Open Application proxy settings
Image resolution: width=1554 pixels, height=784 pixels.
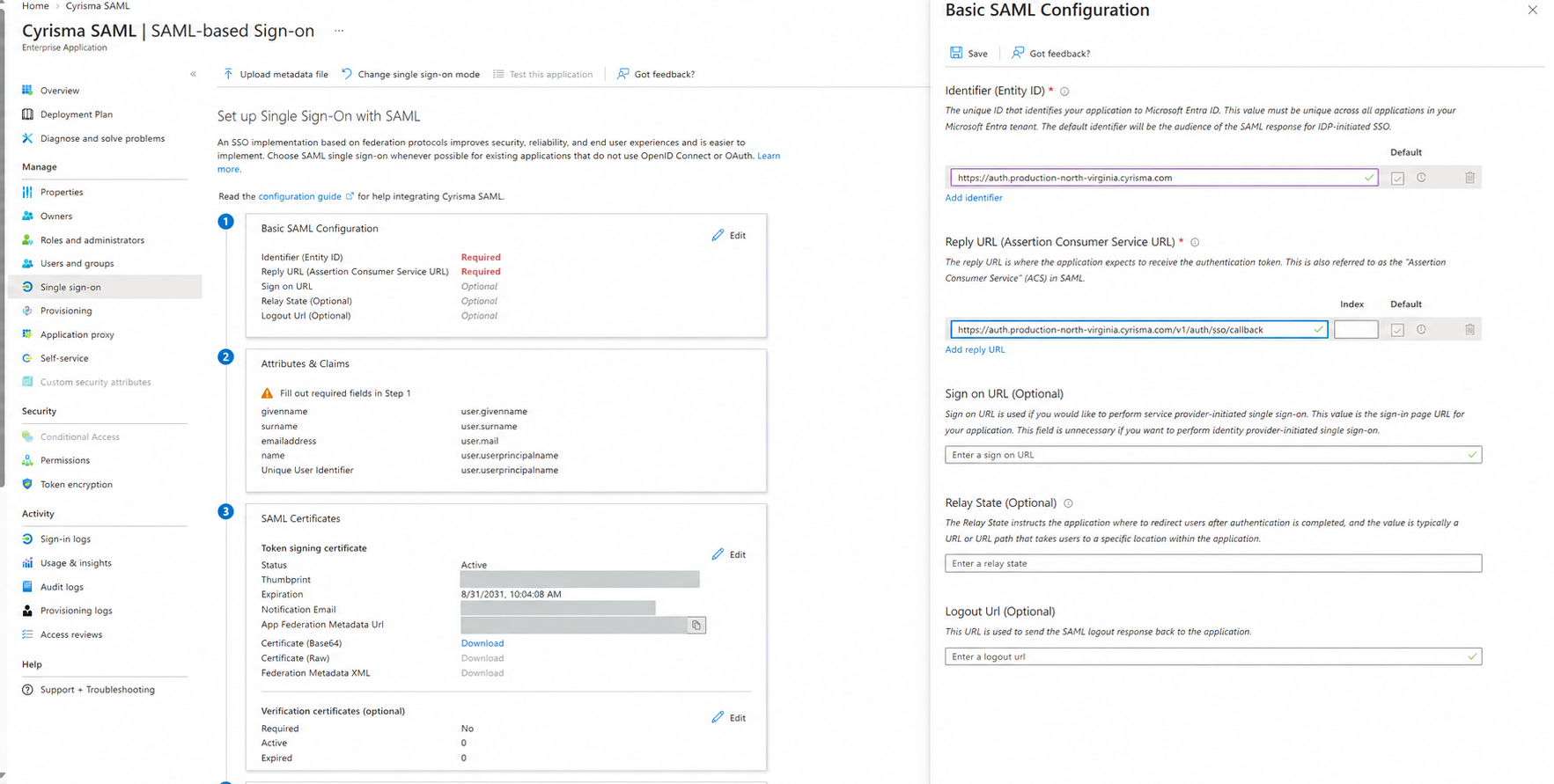[x=77, y=334]
